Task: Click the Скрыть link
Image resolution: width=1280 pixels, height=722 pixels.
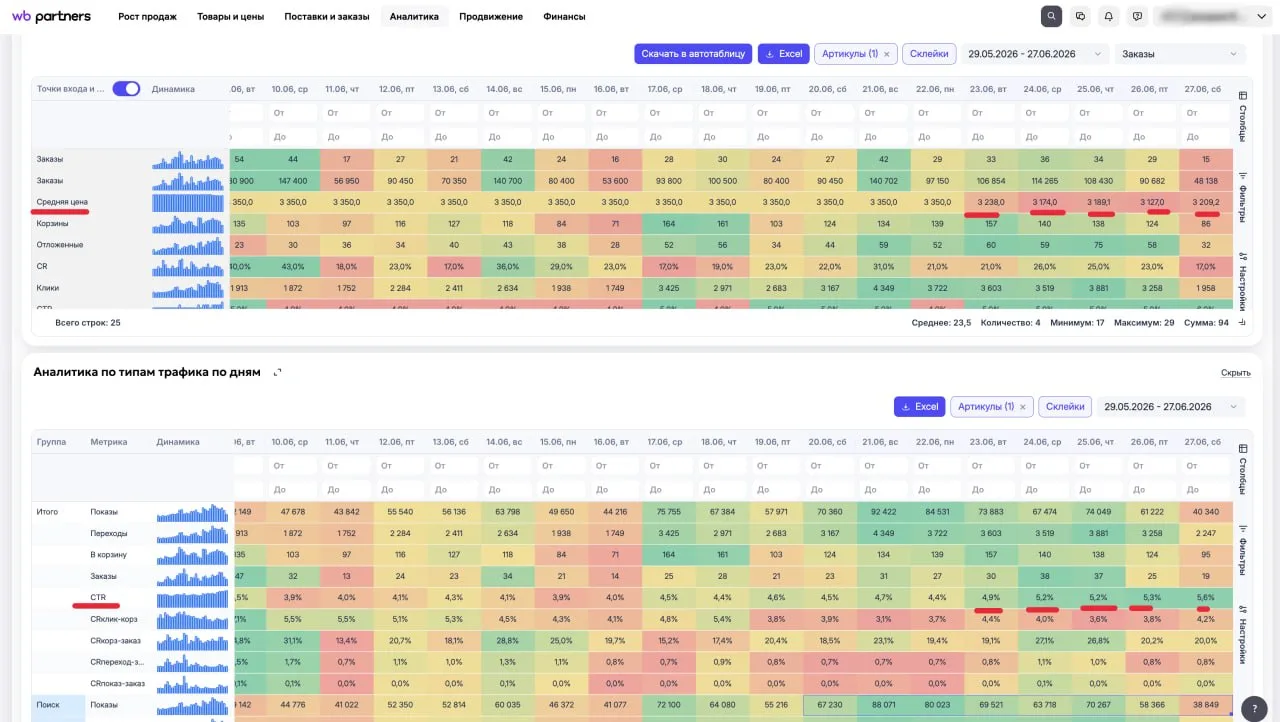Action: click(1235, 373)
